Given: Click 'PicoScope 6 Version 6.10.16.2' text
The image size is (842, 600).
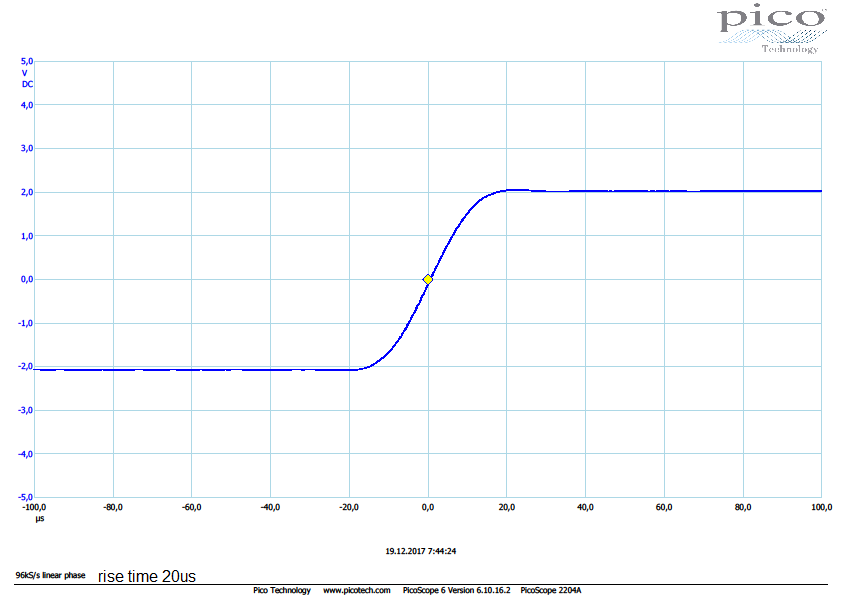Looking at the screenshot, I should [456, 590].
